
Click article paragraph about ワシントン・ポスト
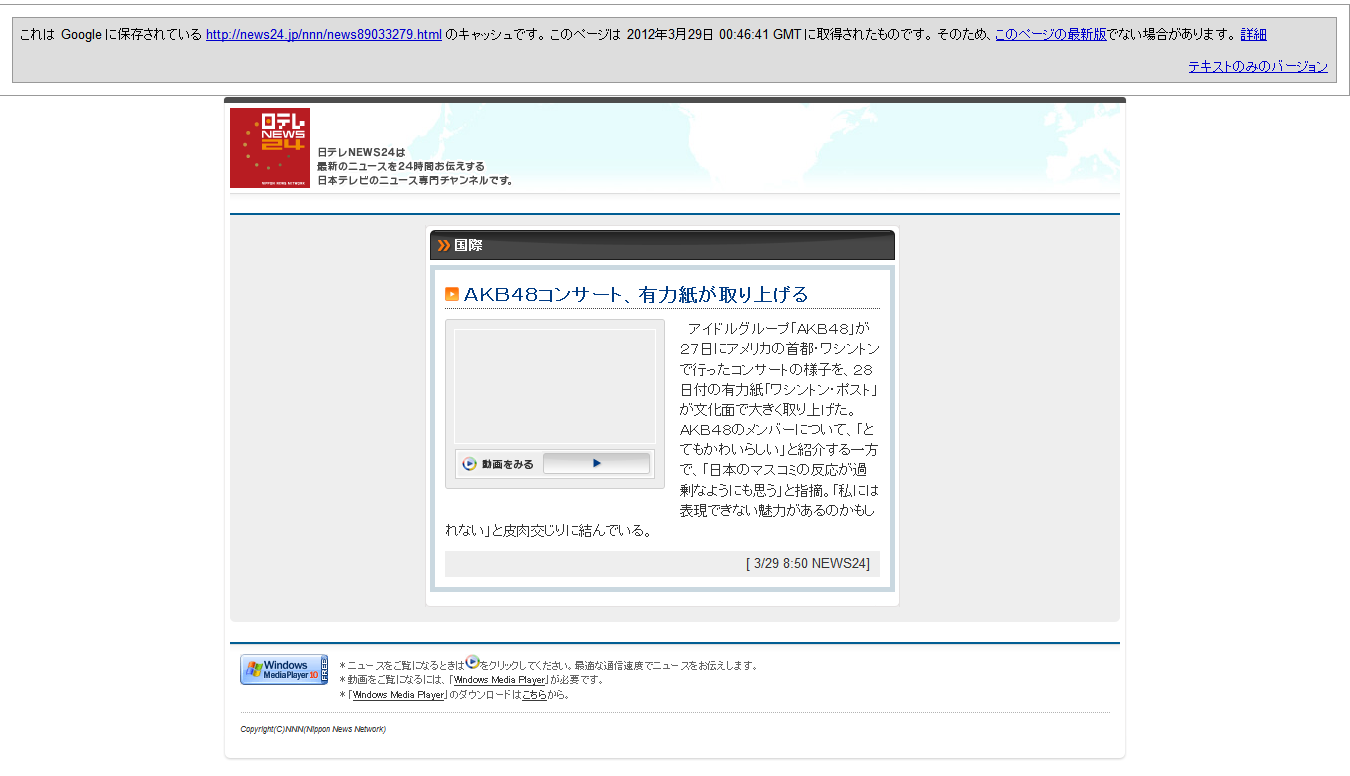tap(663, 429)
